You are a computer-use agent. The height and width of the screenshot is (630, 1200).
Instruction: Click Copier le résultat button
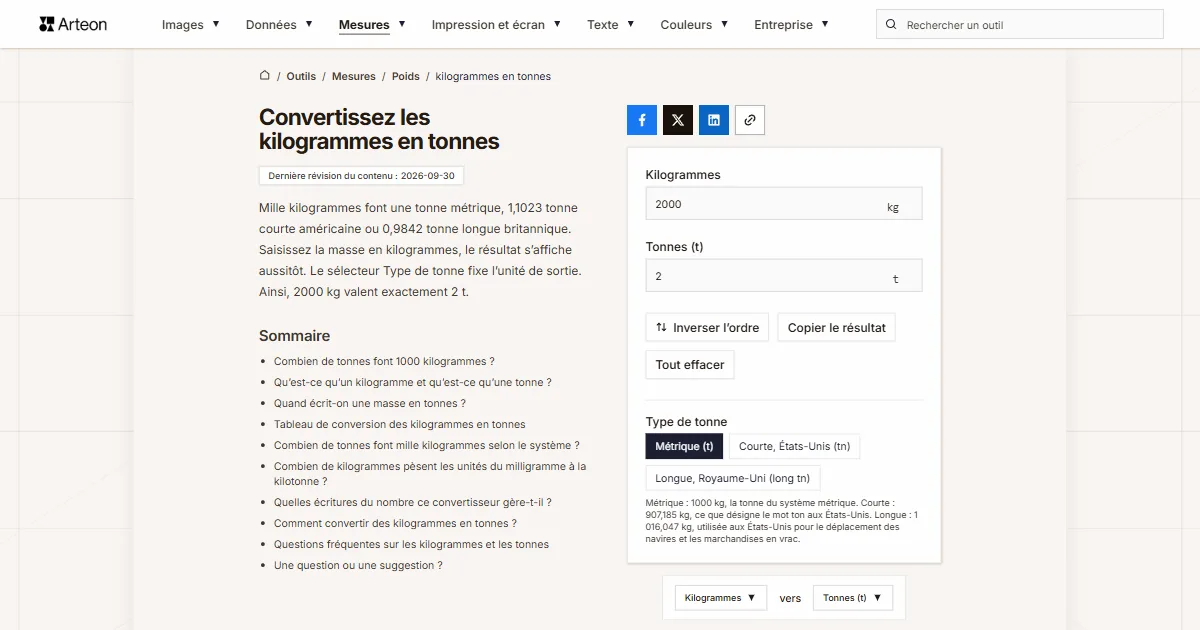tap(836, 328)
